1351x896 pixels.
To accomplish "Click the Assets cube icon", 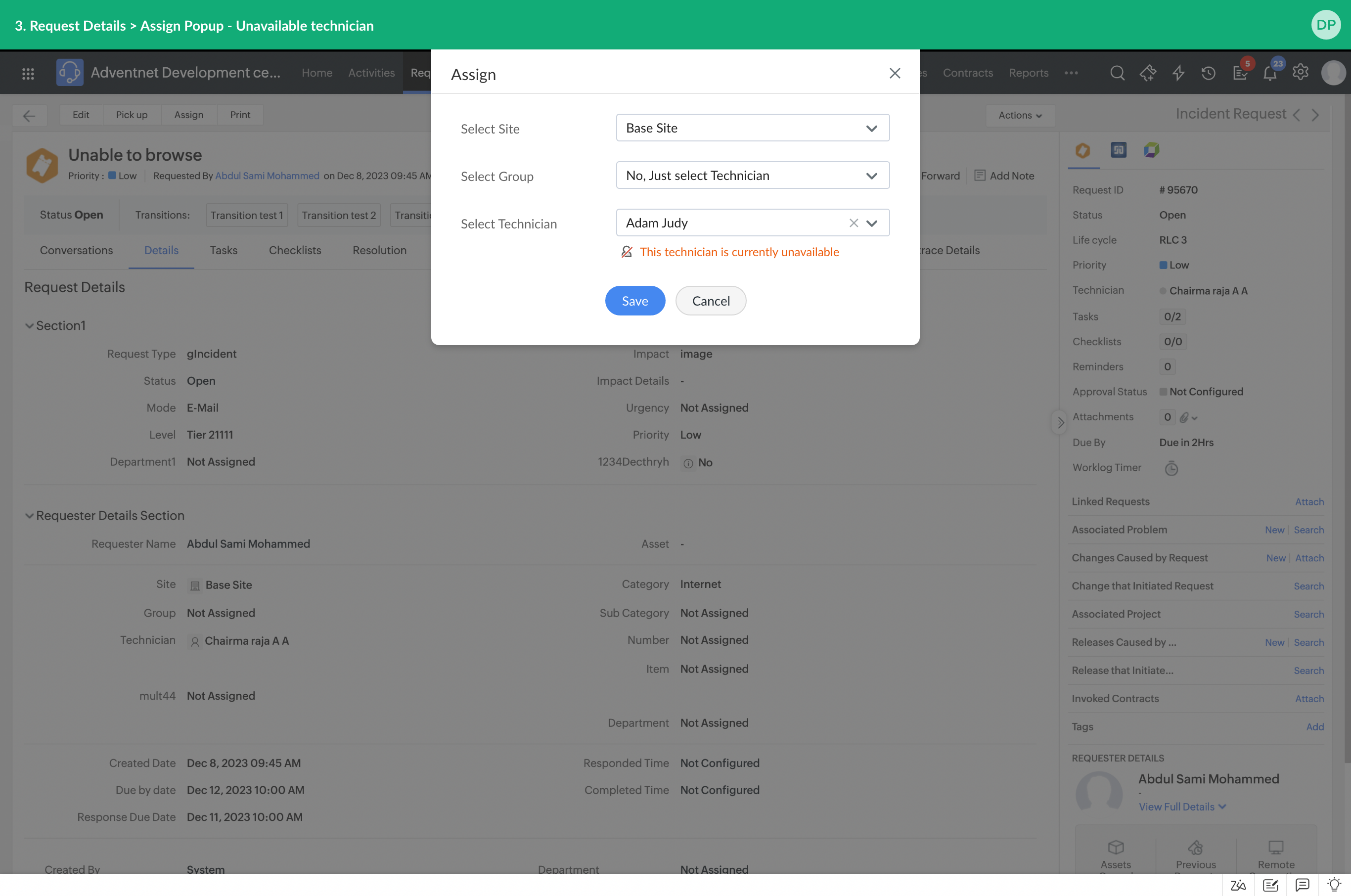I will coord(1115,848).
